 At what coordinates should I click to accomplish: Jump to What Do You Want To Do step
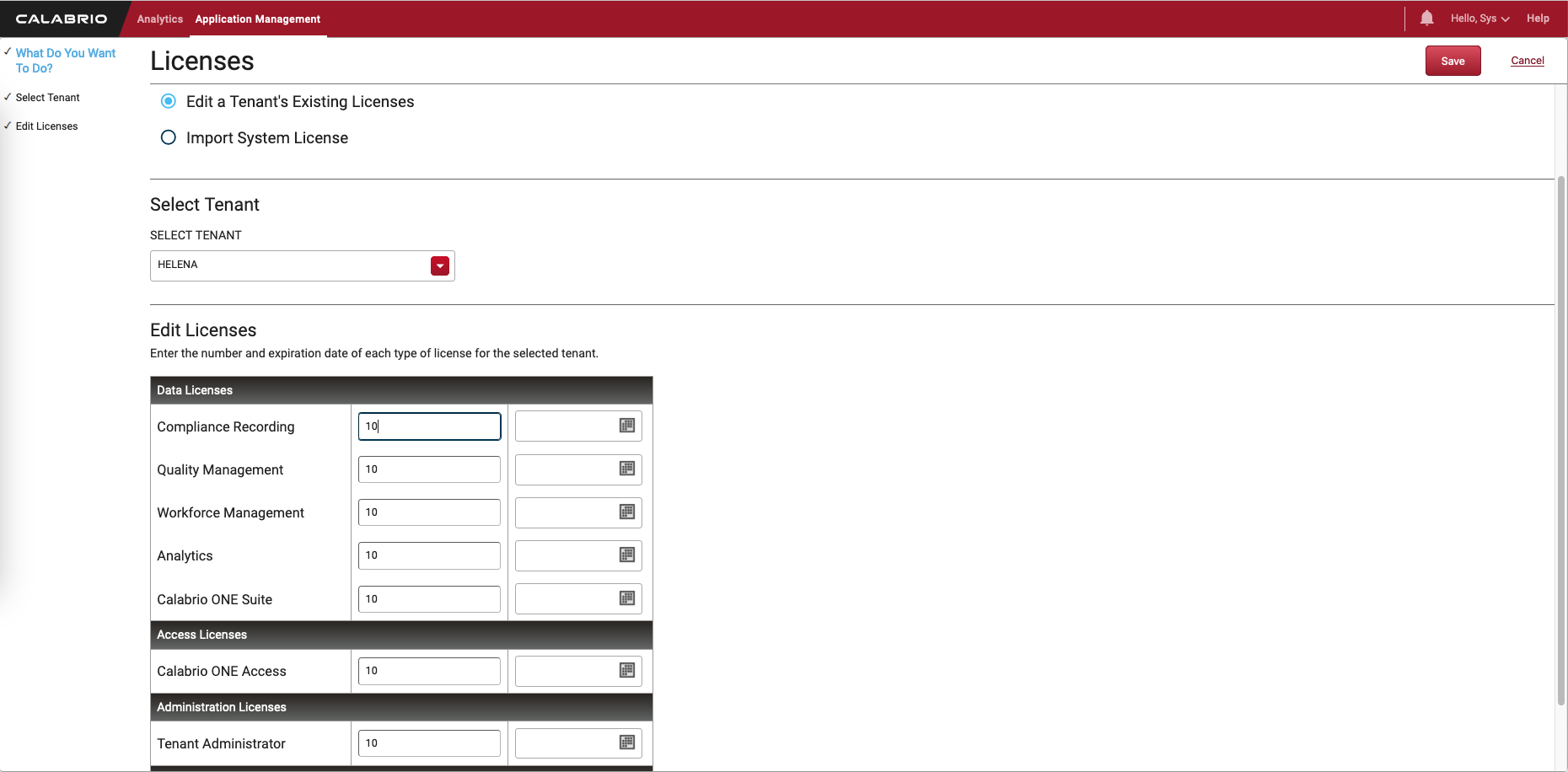coord(66,61)
